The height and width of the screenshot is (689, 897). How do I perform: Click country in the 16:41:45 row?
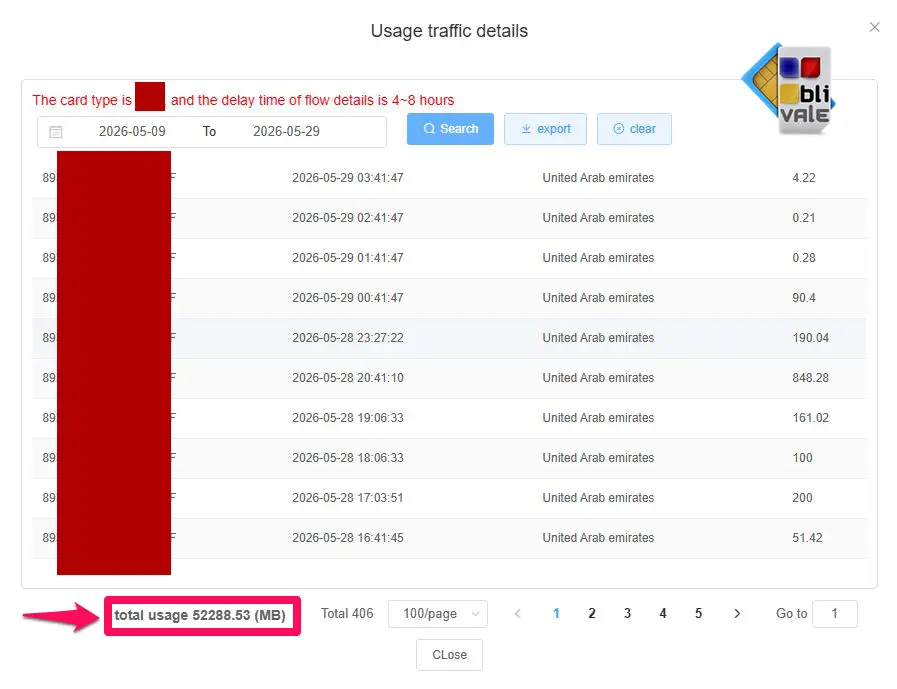coord(598,538)
